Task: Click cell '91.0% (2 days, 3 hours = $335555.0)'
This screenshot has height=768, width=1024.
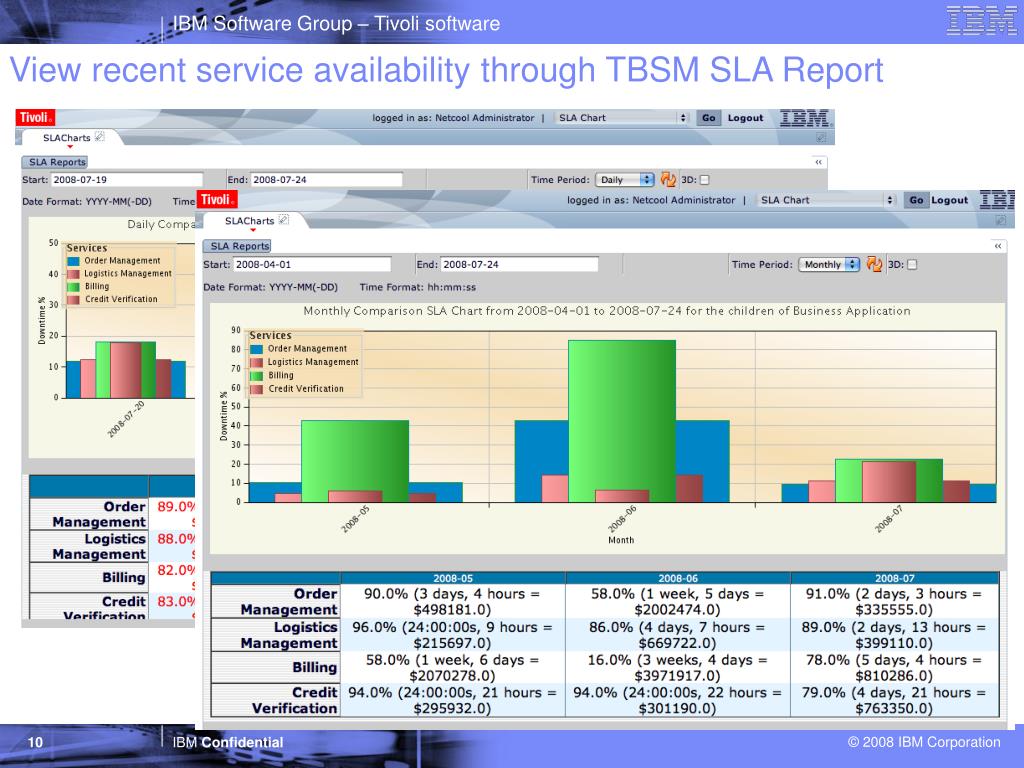Action: click(x=895, y=601)
